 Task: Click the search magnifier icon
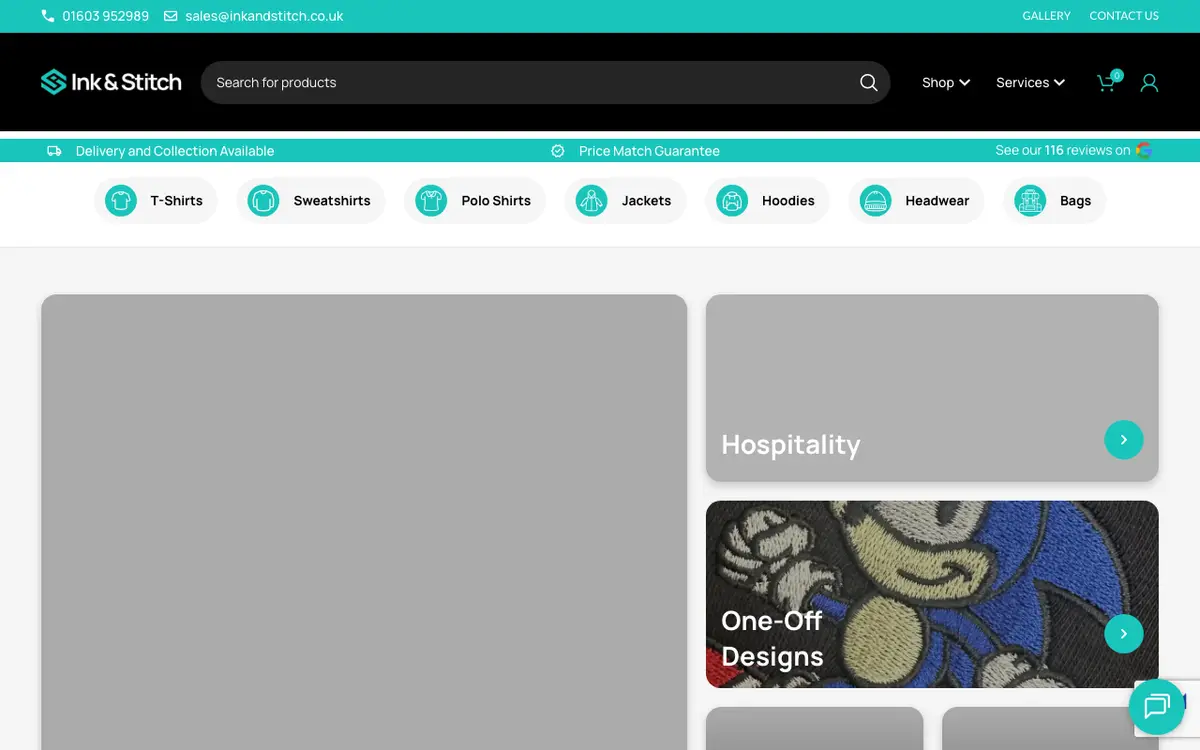(x=868, y=82)
